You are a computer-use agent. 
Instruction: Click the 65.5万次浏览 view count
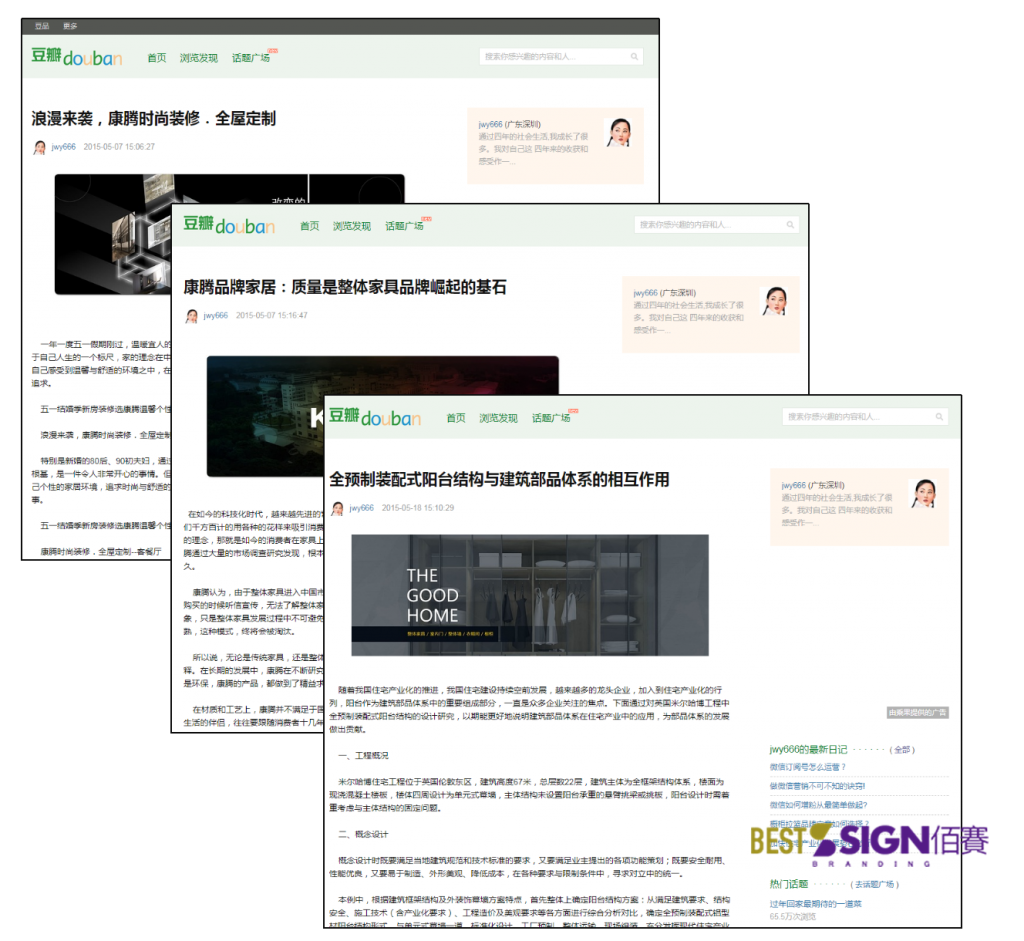[793, 917]
